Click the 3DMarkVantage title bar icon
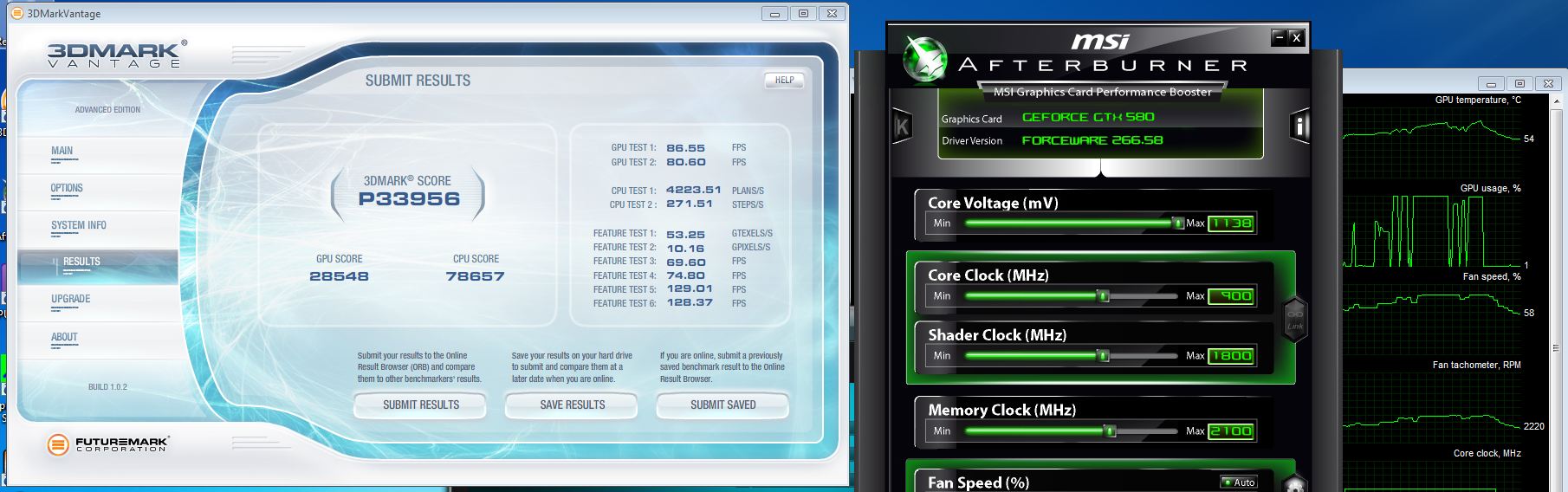 tap(16, 13)
